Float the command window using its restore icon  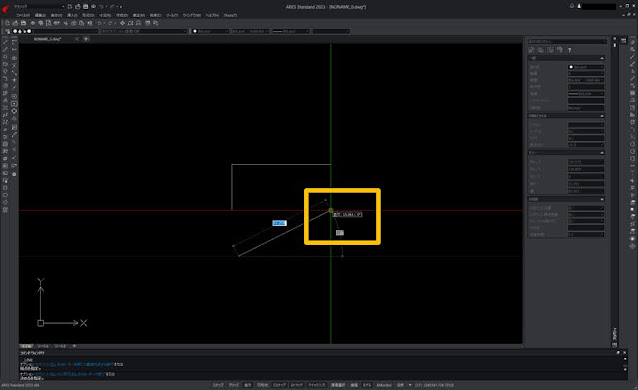click(618, 353)
